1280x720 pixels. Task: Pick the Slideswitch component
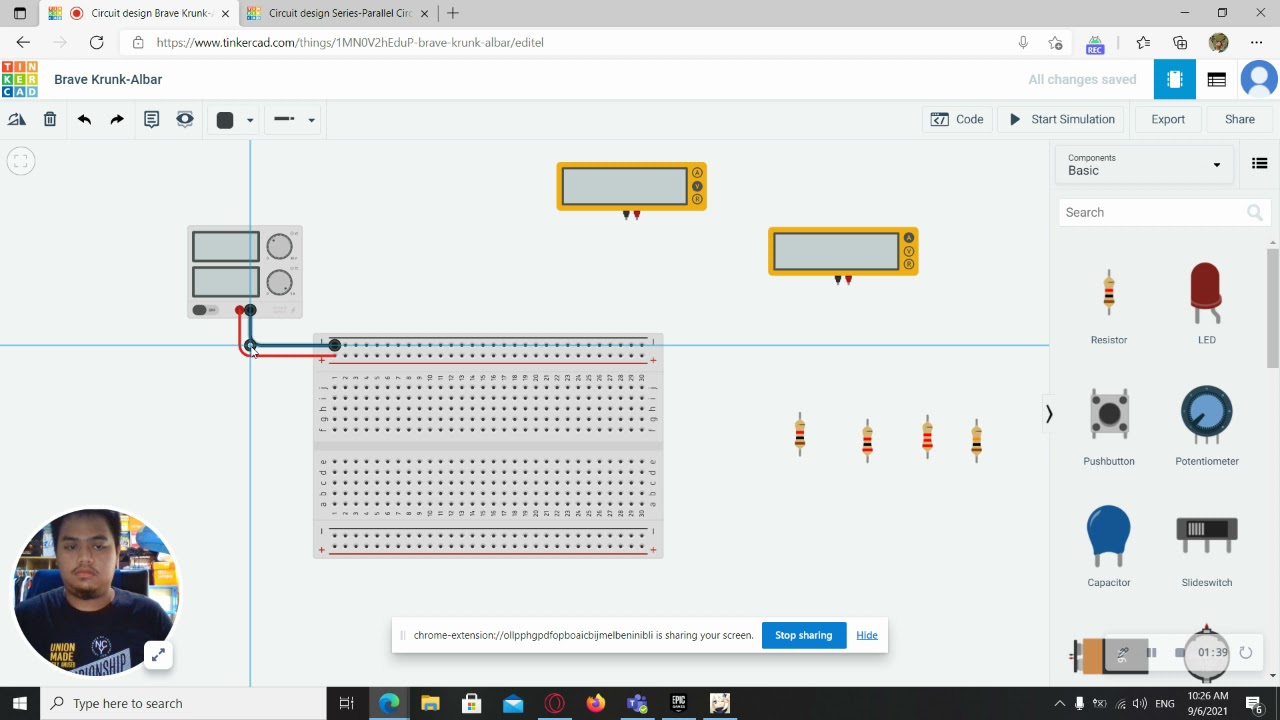point(1207,547)
